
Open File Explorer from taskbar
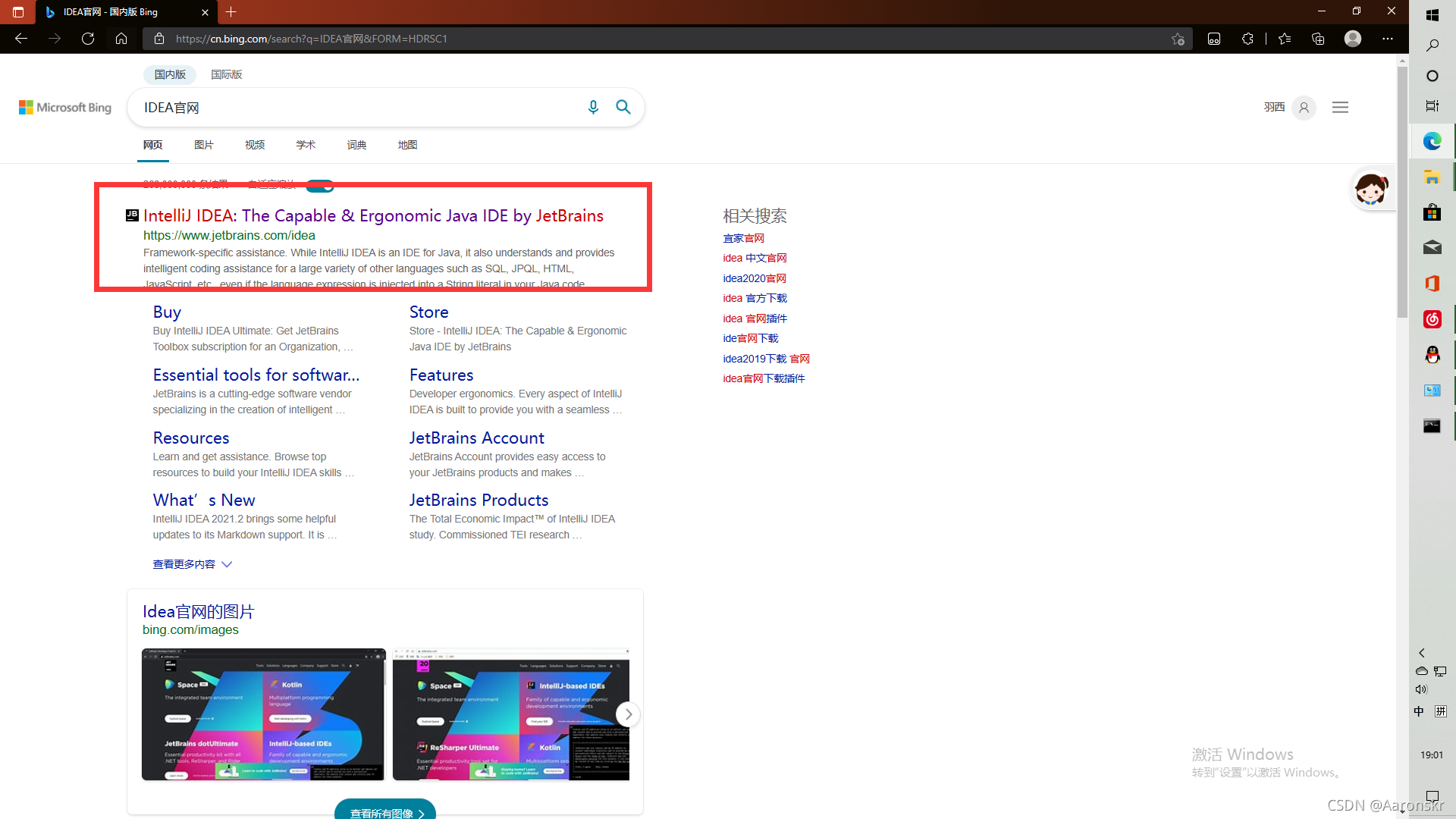point(1432,177)
